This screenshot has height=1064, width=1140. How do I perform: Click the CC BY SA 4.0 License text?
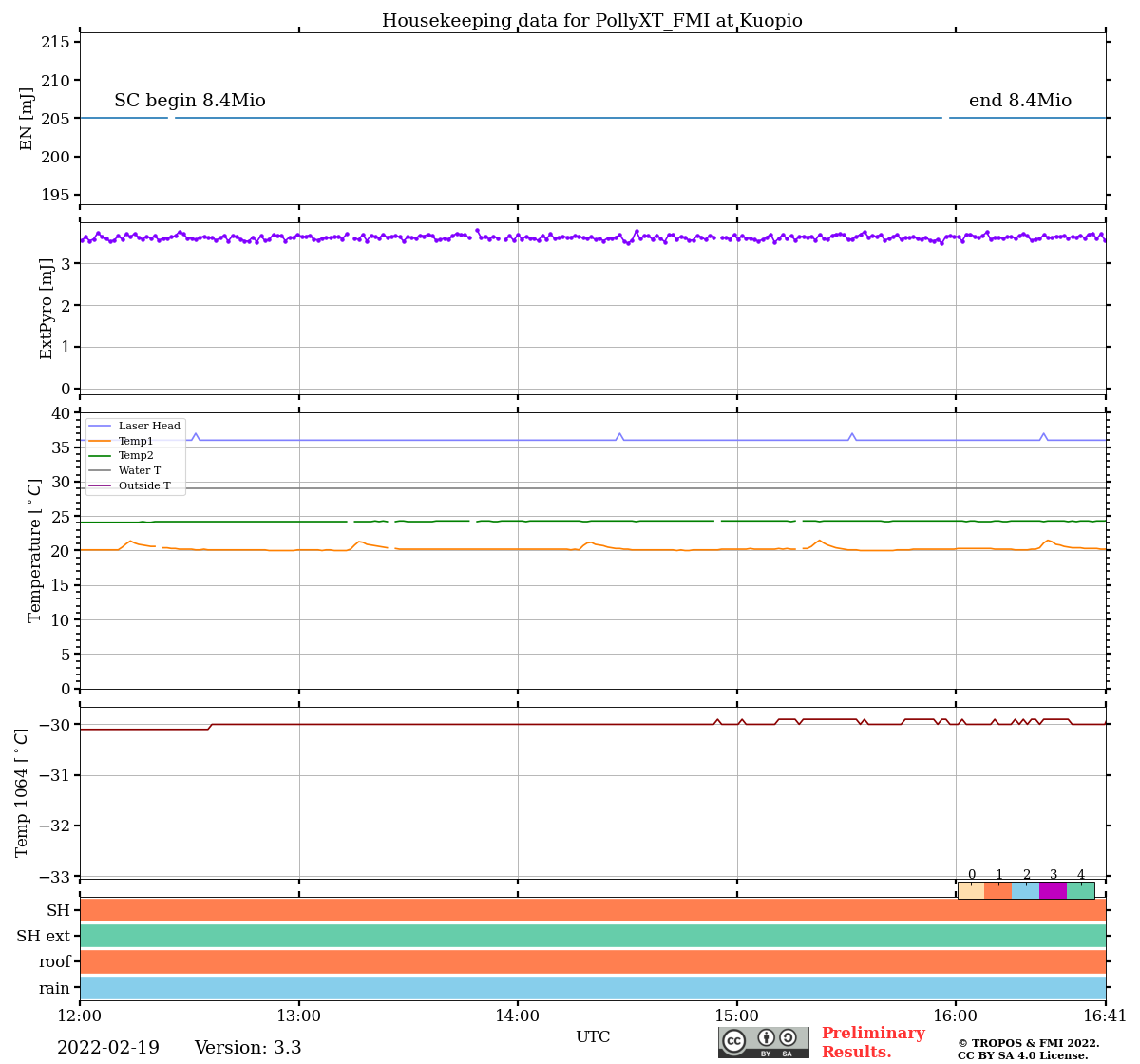pyautogui.click(x=1022, y=1055)
